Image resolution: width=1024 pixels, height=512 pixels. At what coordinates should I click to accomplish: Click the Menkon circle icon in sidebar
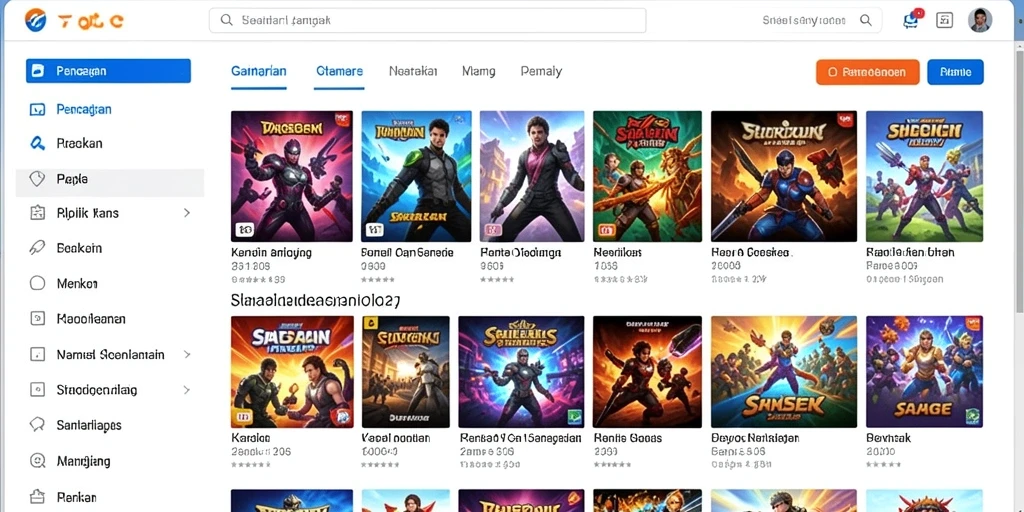click(x=37, y=283)
